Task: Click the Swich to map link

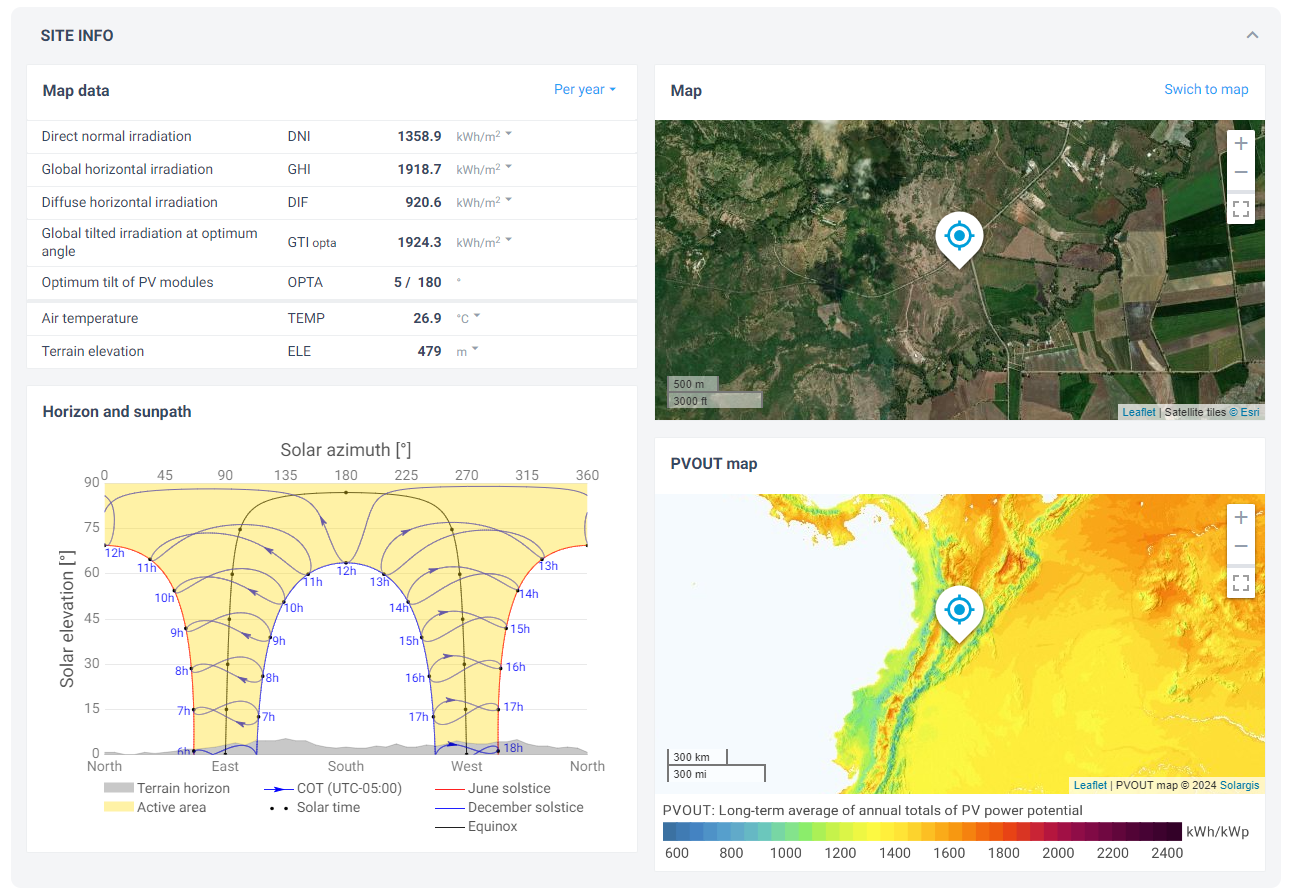Action: (1205, 90)
